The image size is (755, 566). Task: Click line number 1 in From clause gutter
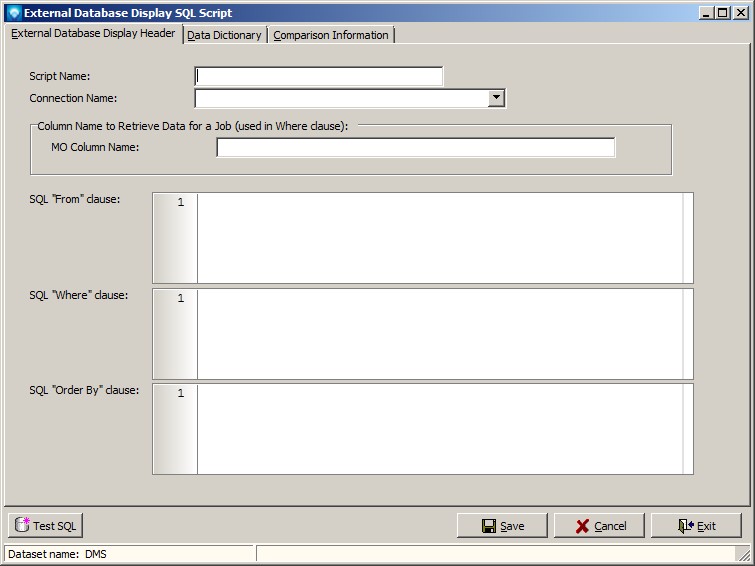pos(180,203)
